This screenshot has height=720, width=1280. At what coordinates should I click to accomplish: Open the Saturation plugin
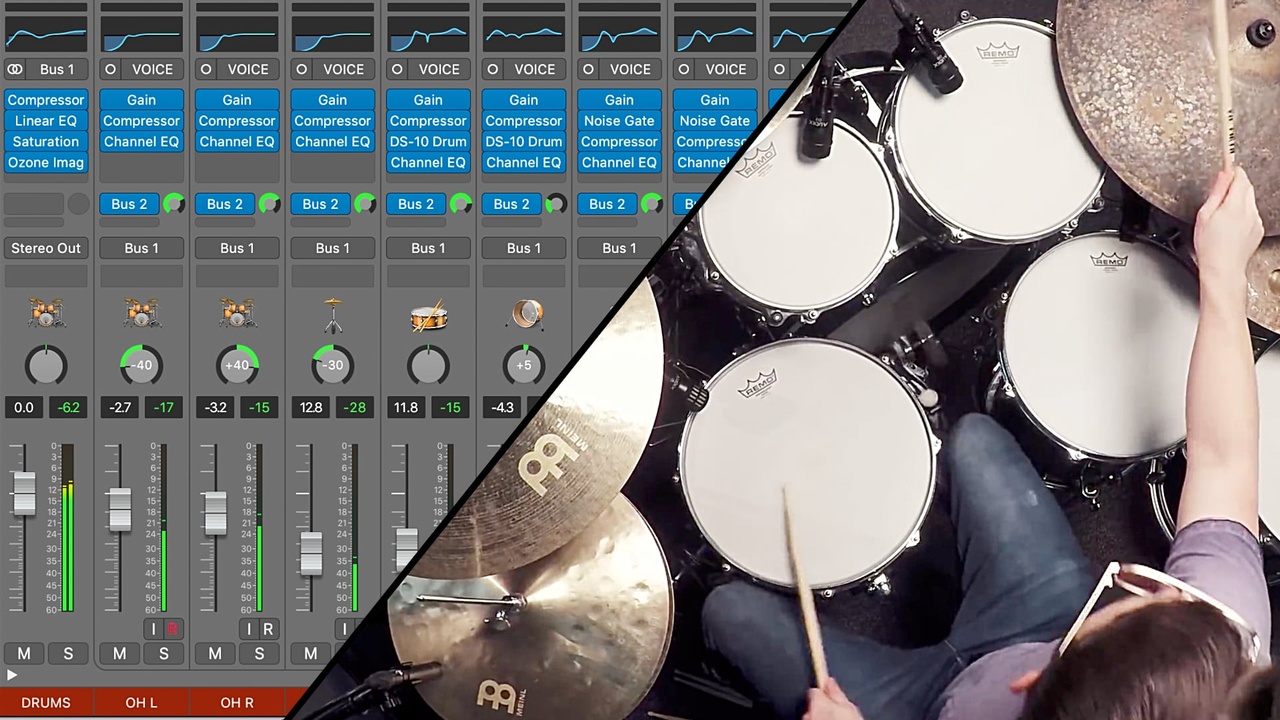tap(46, 142)
